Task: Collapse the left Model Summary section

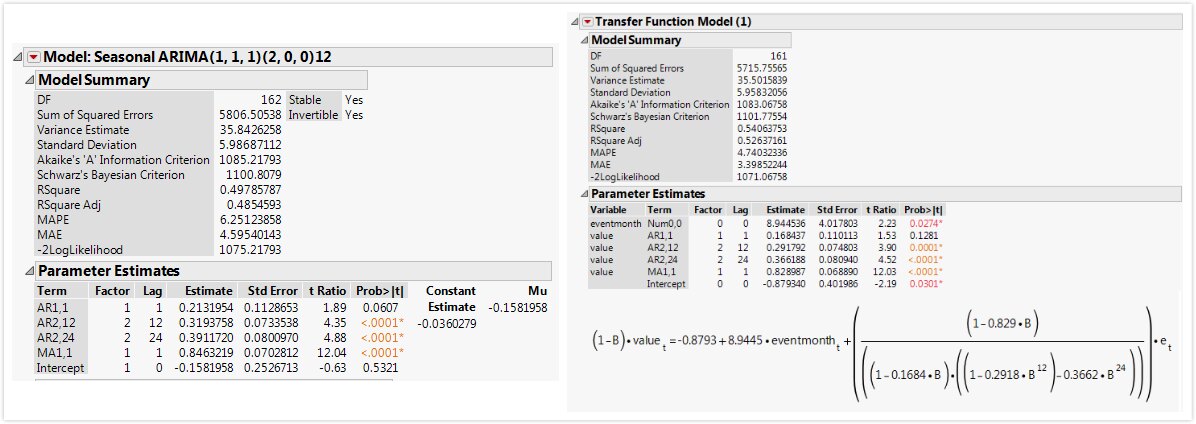Action: tap(30, 80)
